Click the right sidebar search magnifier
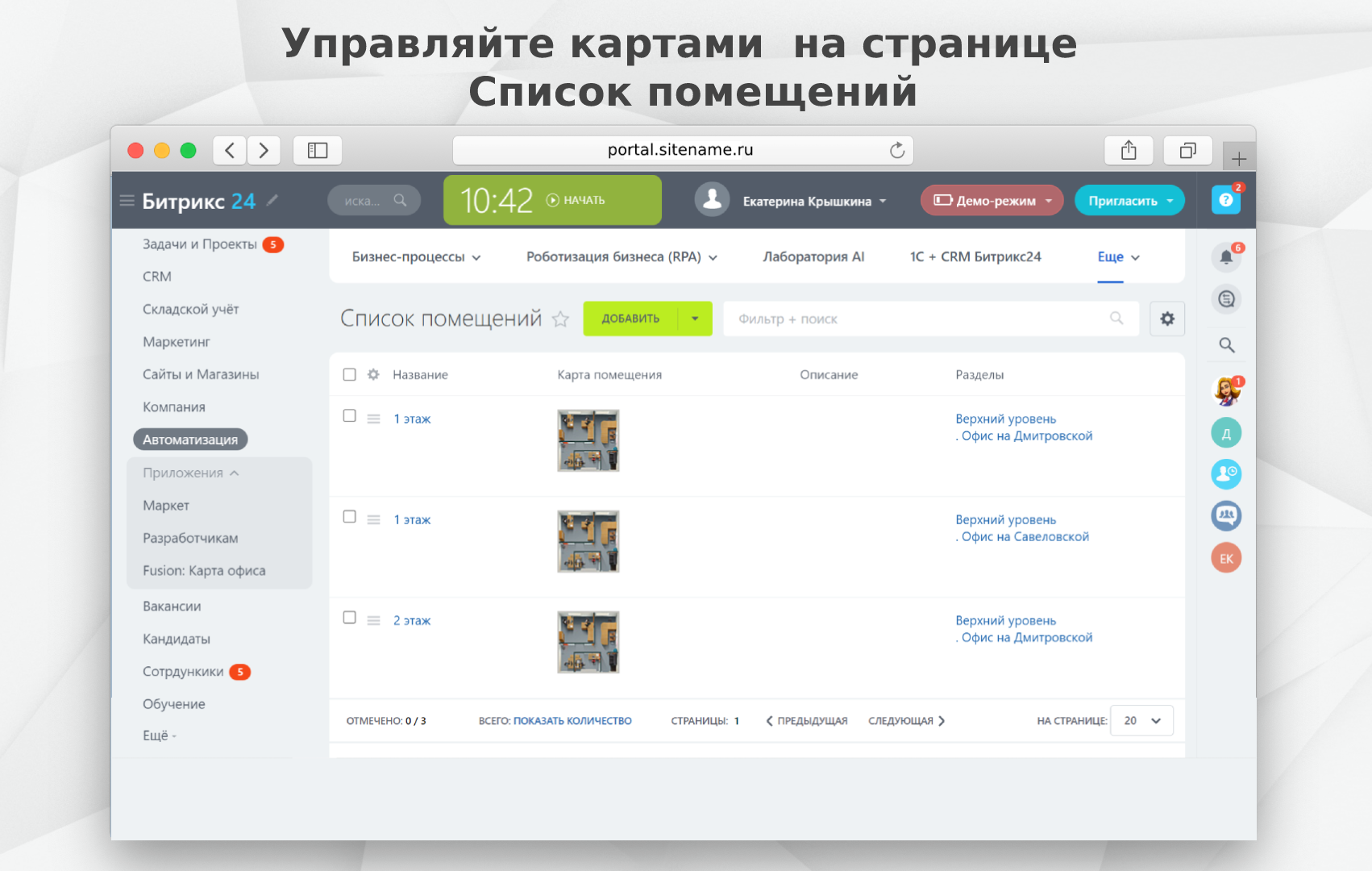Screen dimensions: 1372x871 tap(1226, 345)
